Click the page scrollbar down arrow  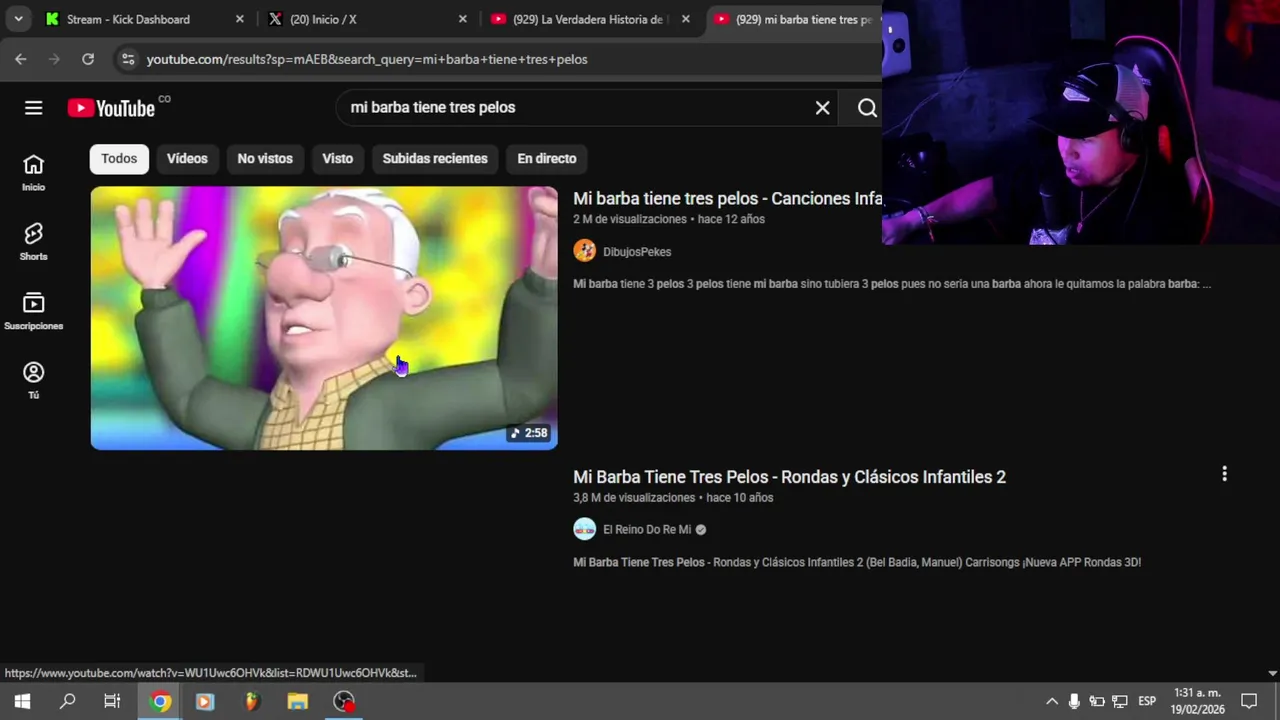(1272, 674)
